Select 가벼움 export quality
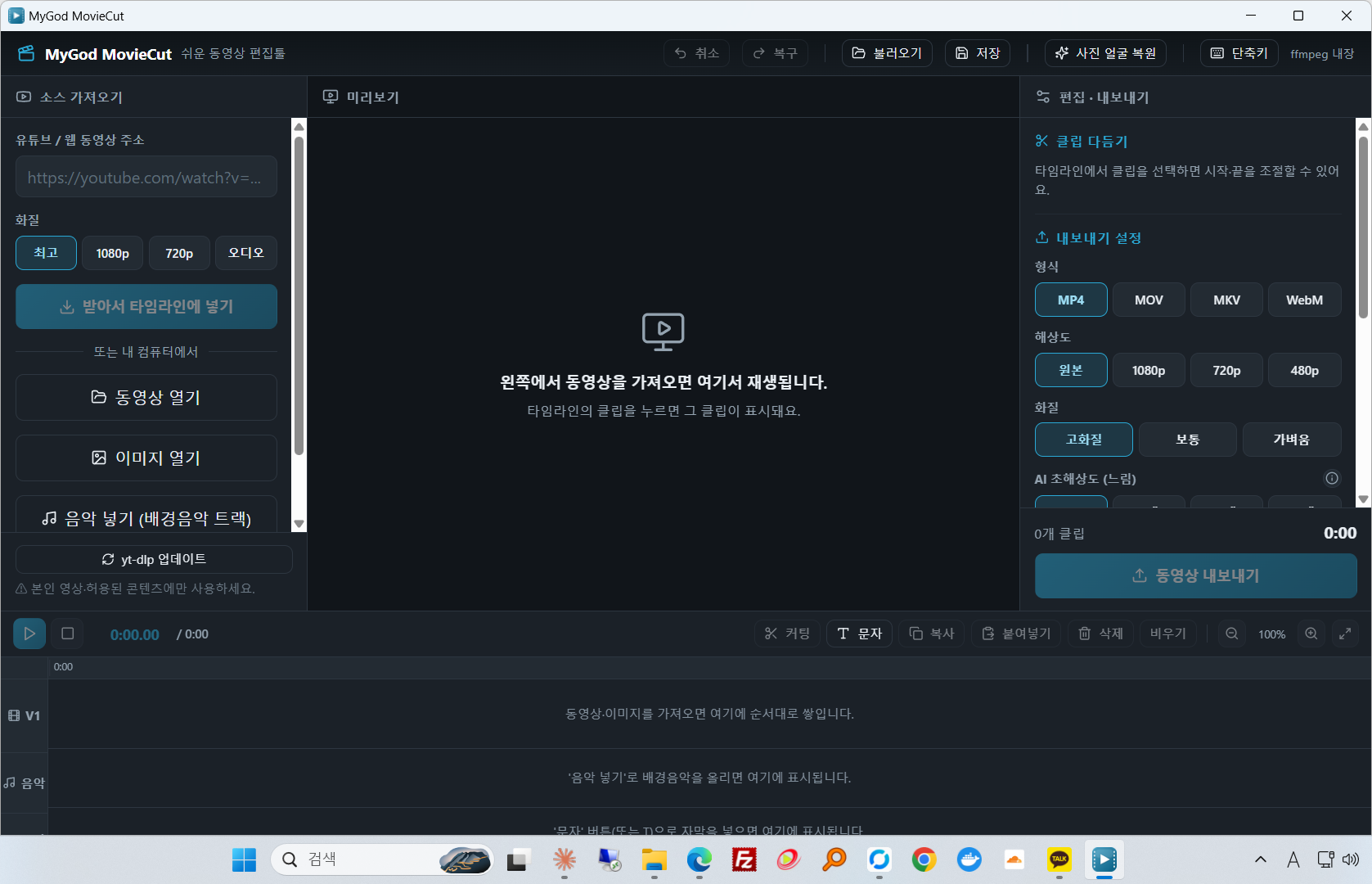 1292,440
